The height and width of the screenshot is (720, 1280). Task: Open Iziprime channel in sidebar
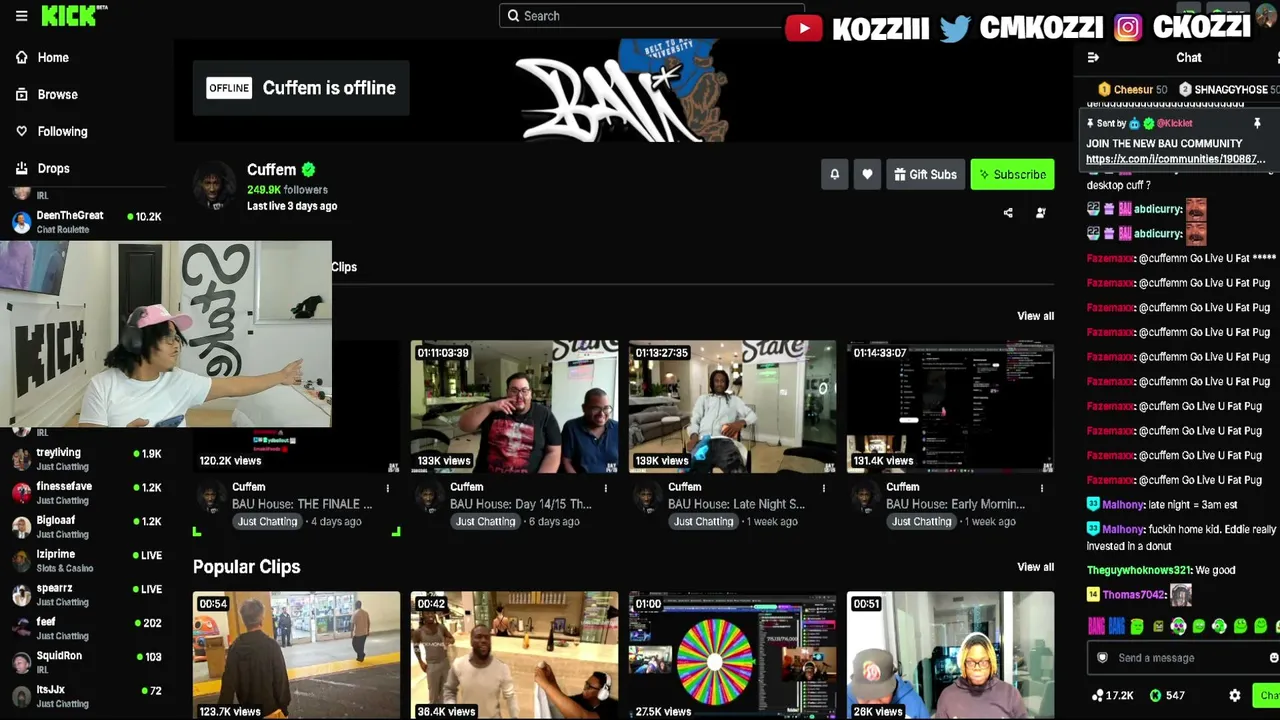(86, 561)
